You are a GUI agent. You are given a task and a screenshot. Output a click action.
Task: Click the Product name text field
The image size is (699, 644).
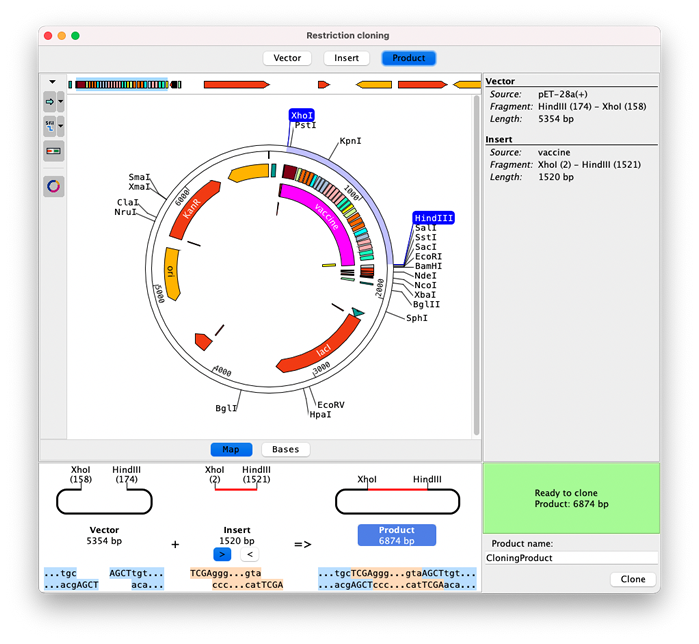(x=570, y=558)
